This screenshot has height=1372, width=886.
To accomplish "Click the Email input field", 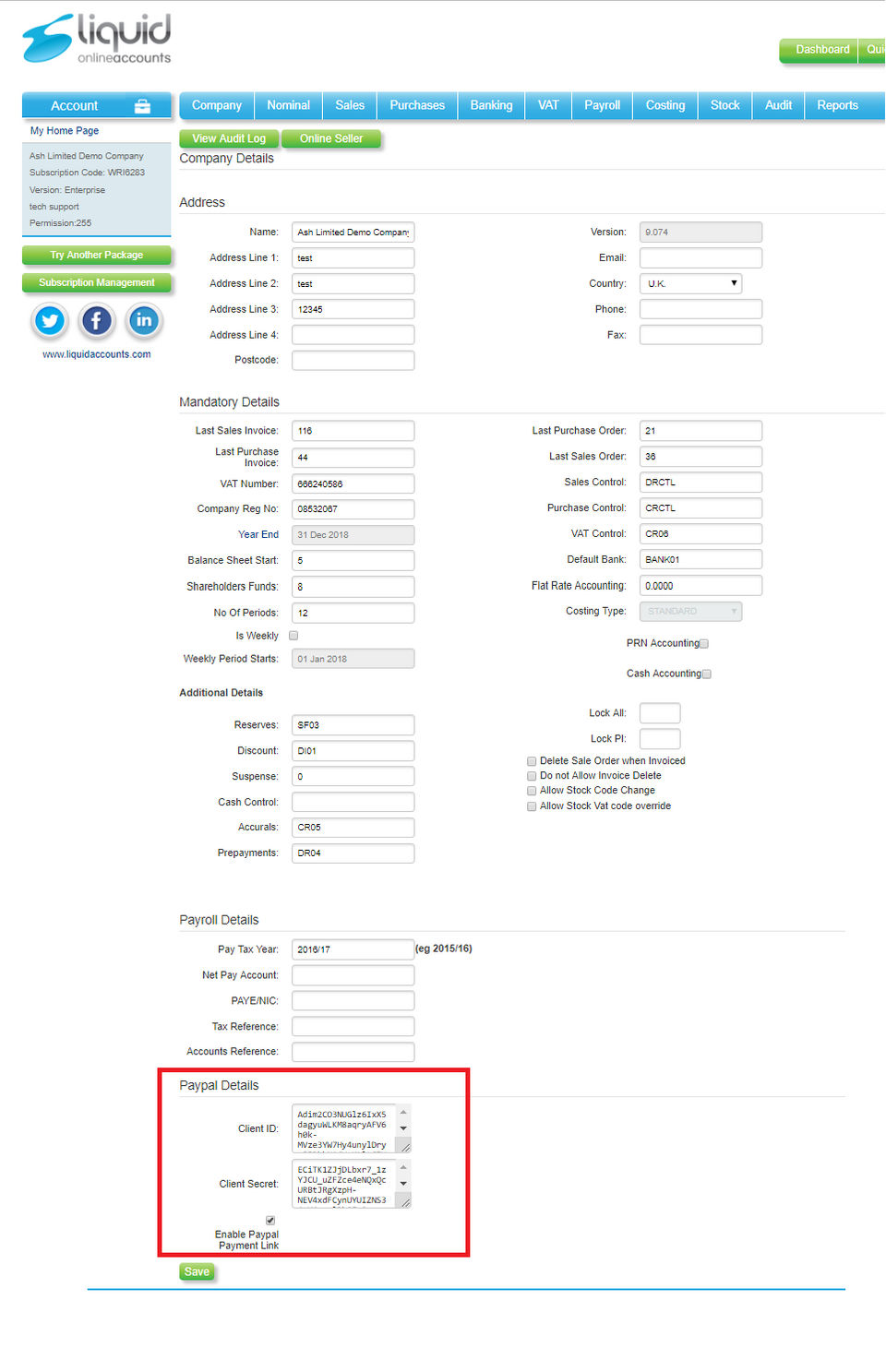I will point(700,258).
